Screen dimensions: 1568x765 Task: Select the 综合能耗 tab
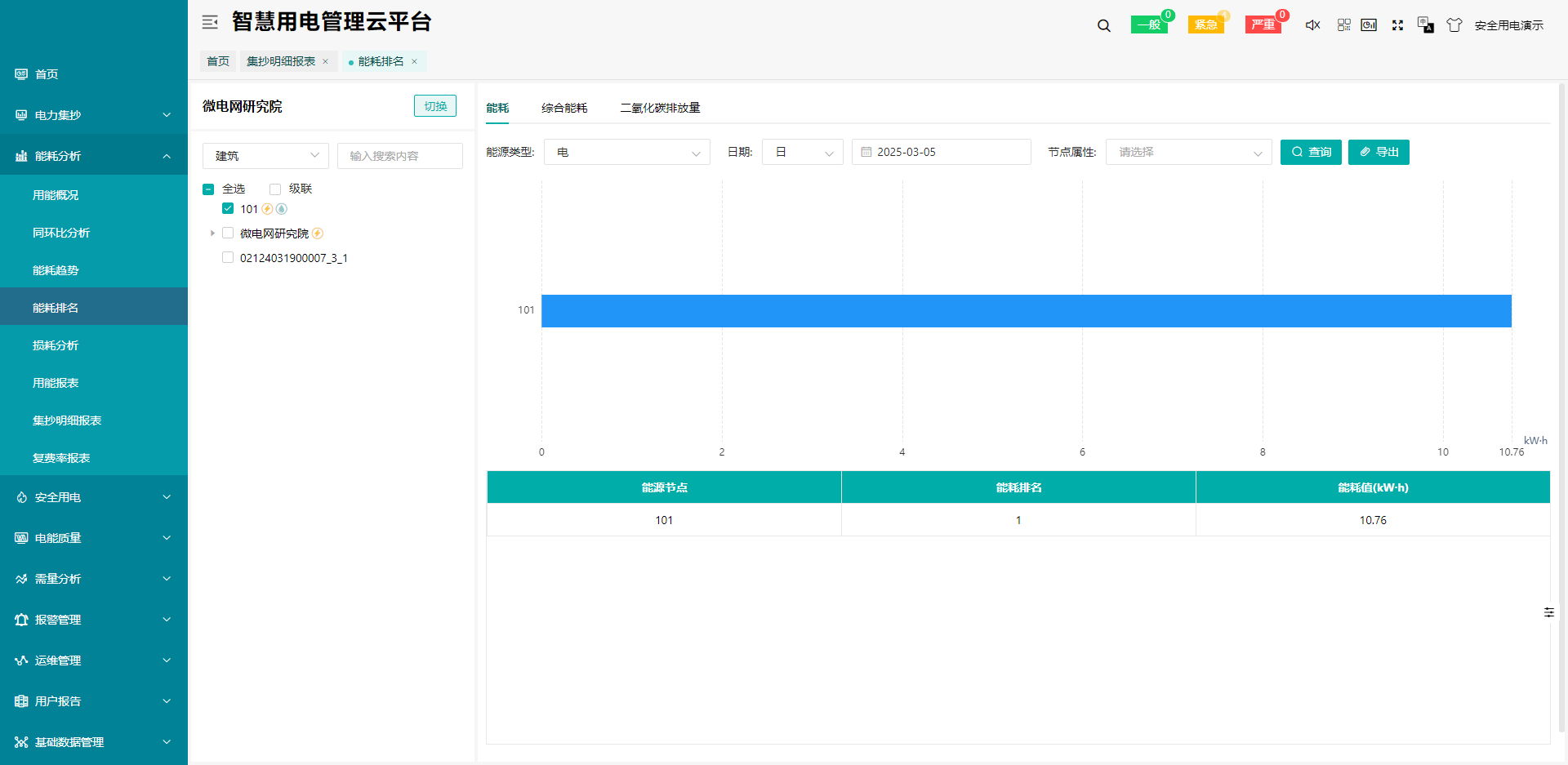564,108
